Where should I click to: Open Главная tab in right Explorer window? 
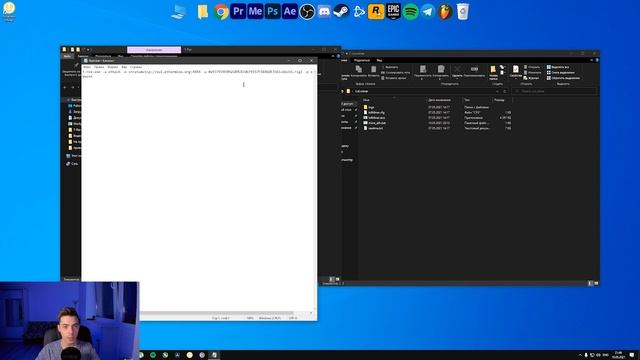[344, 60]
